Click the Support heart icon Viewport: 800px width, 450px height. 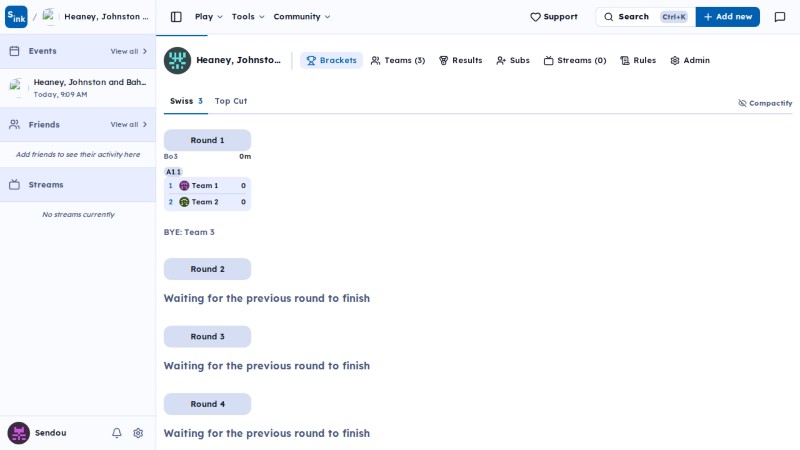pos(535,17)
